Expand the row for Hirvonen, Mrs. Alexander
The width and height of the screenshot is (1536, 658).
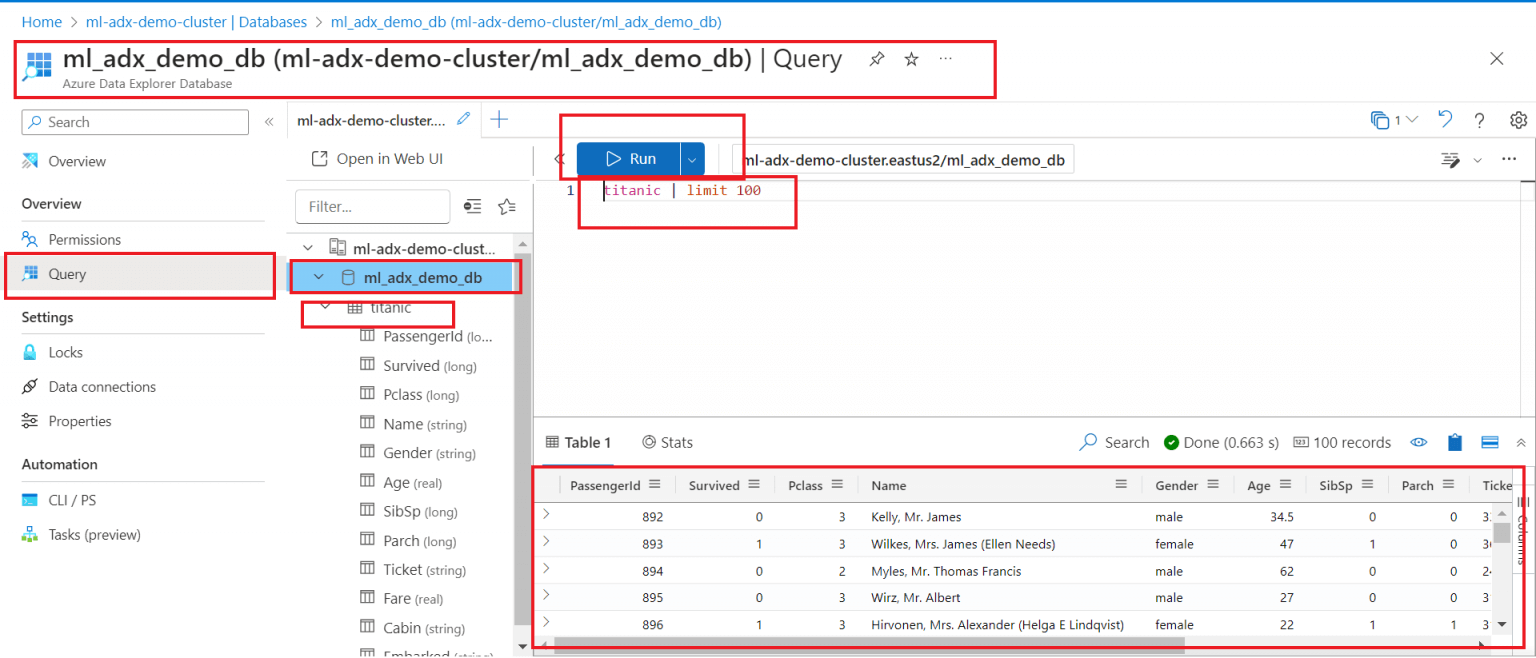pos(546,623)
